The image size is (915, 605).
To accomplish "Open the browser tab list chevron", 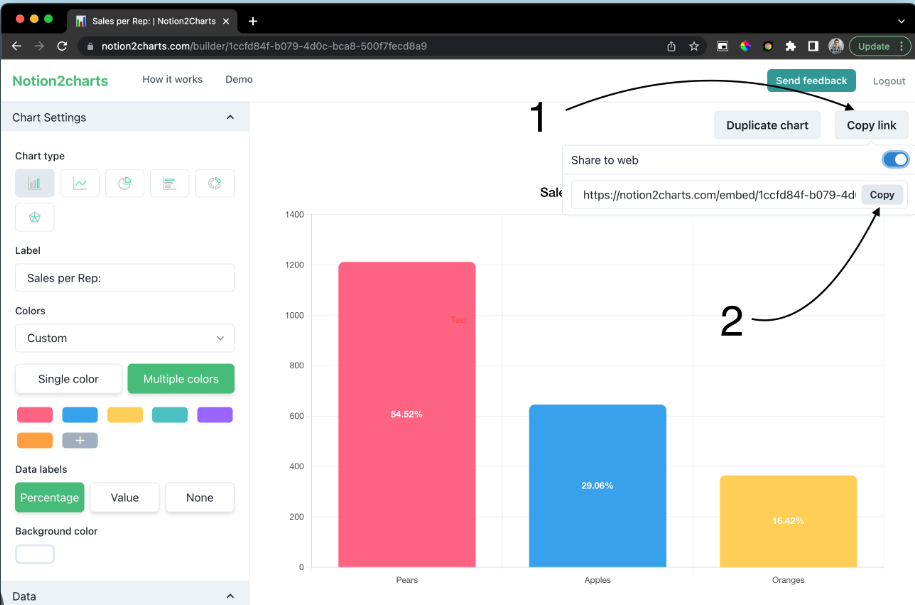I will point(901,21).
